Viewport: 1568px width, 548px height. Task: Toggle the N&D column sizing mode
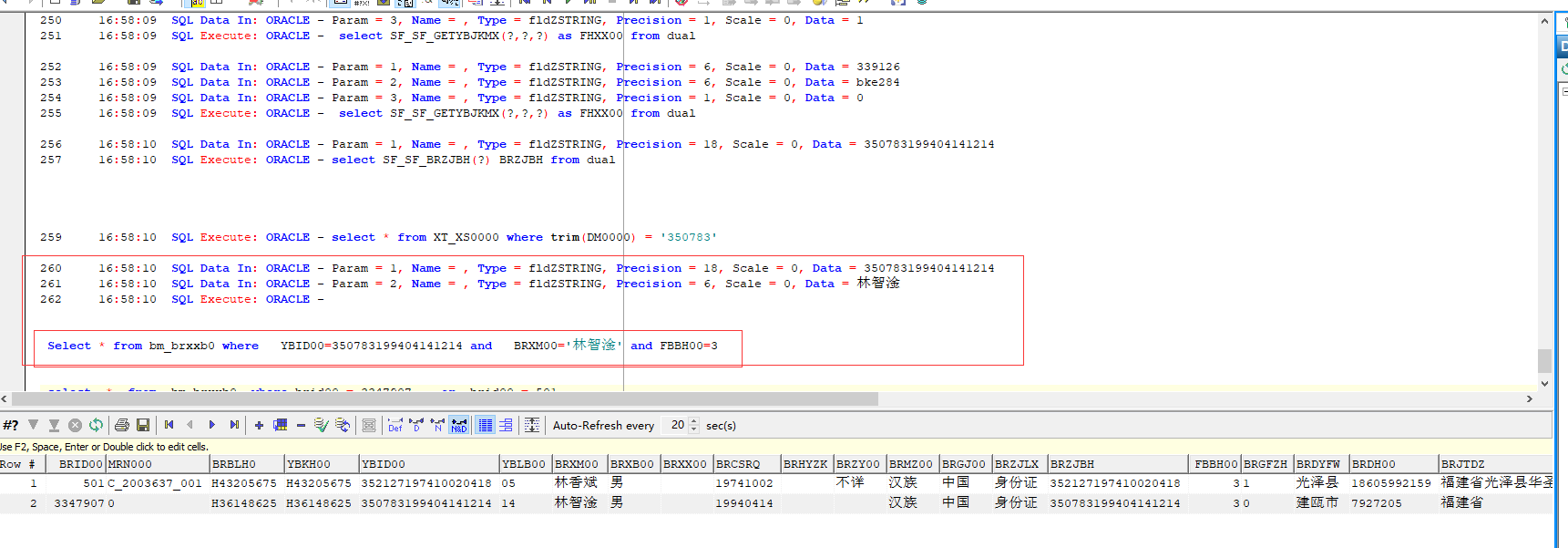click(x=459, y=425)
